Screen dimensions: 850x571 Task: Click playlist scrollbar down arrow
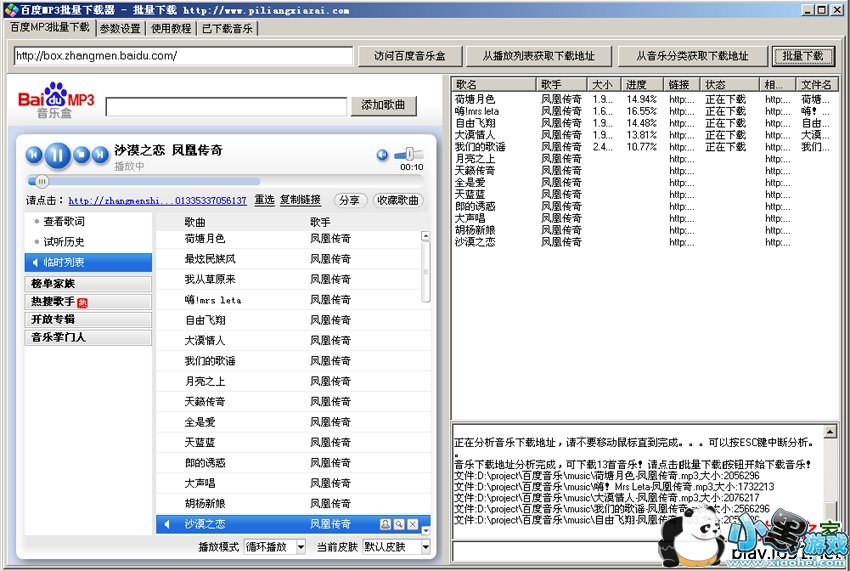[426, 530]
